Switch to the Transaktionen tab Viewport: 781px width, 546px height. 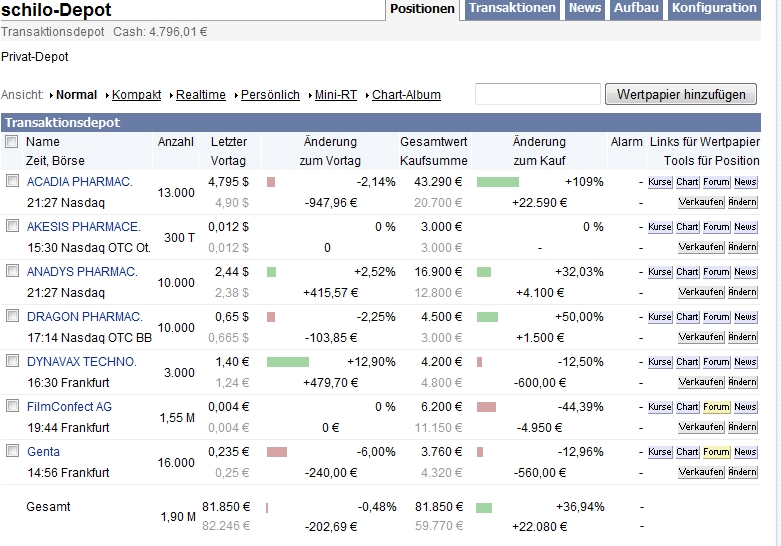[x=512, y=8]
